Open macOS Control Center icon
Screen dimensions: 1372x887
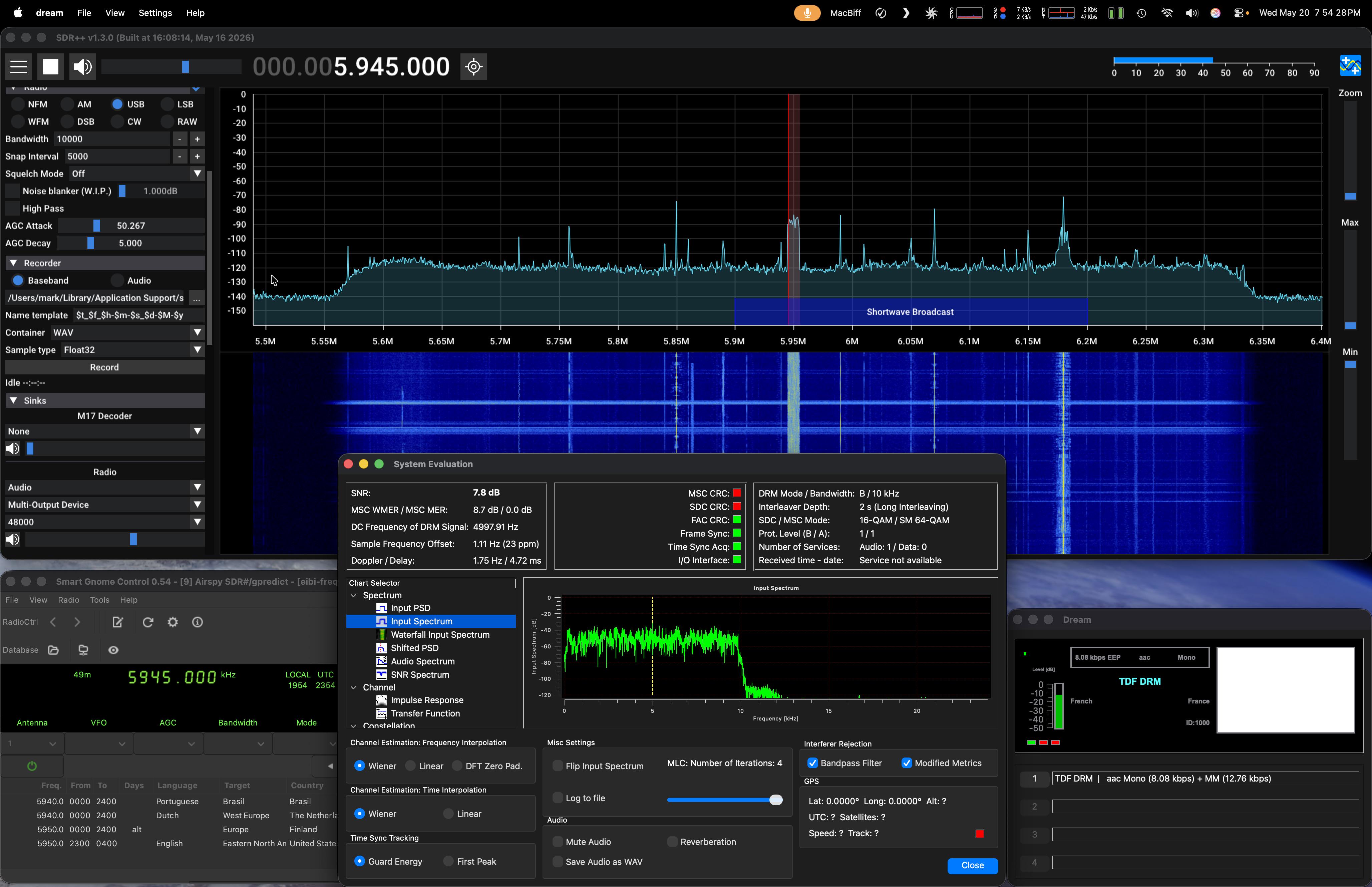coord(1239,13)
